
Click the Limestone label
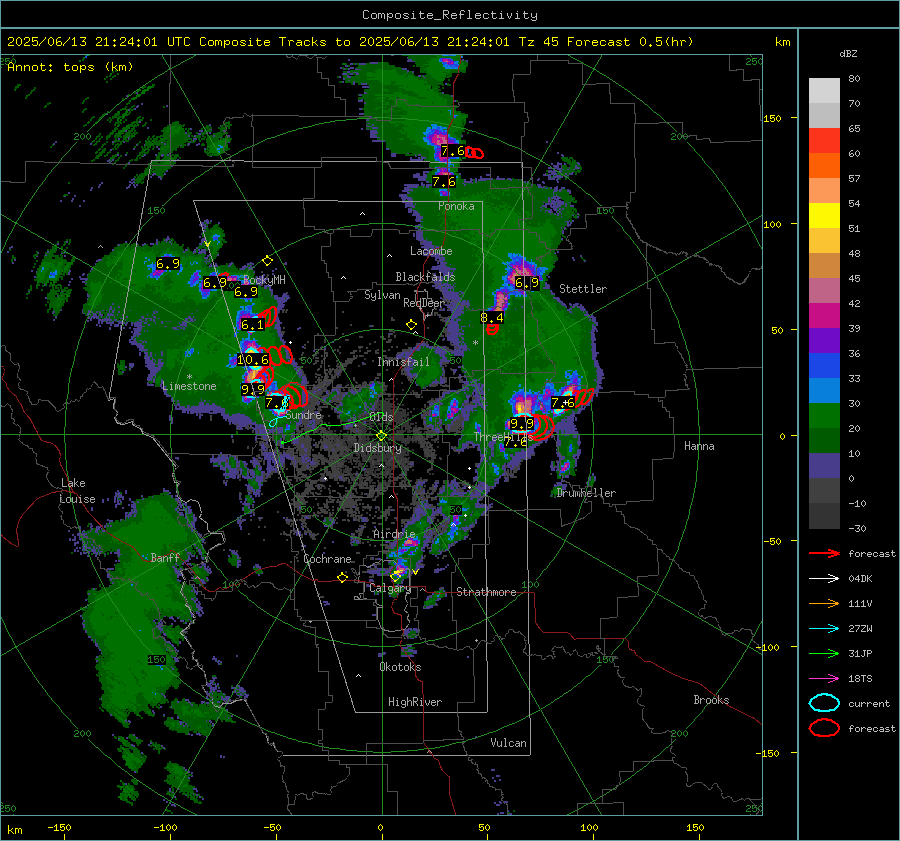click(189, 386)
